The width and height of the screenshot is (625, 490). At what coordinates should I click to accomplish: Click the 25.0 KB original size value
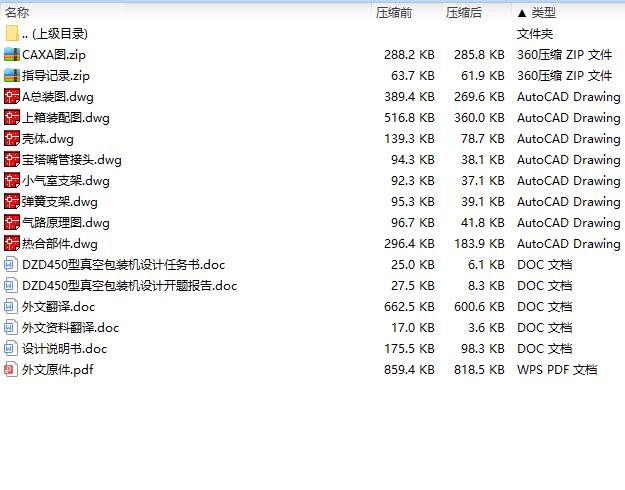413,265
